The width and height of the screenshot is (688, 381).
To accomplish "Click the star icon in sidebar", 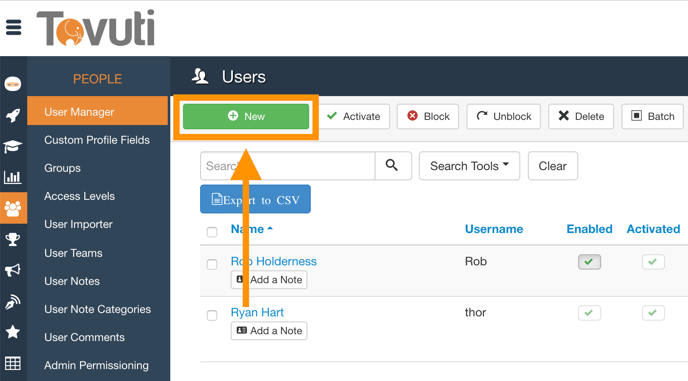I will point(13,332).
